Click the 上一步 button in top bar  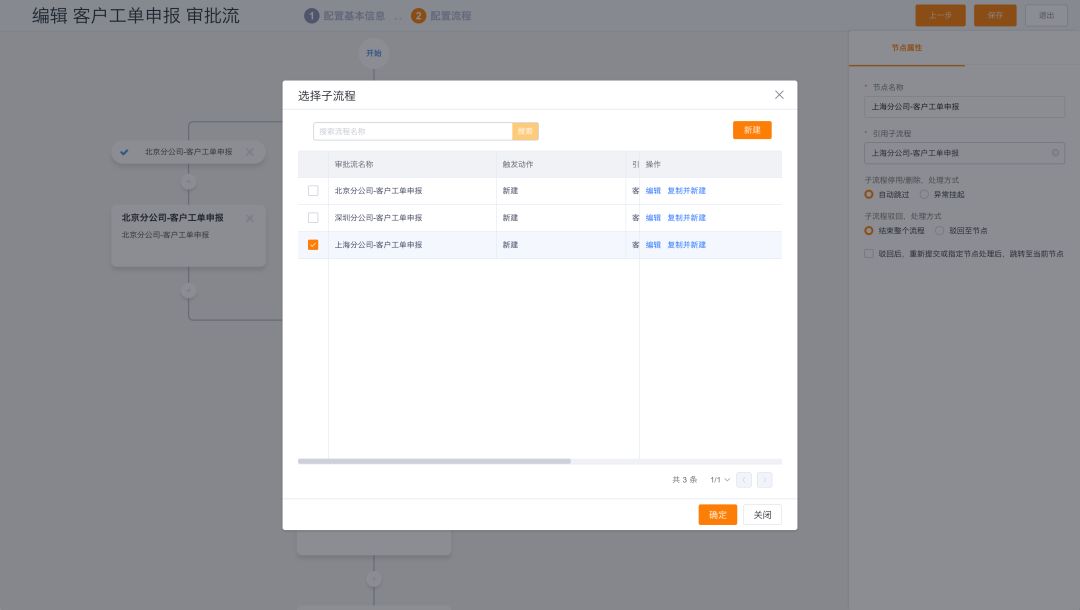point(940,15)
